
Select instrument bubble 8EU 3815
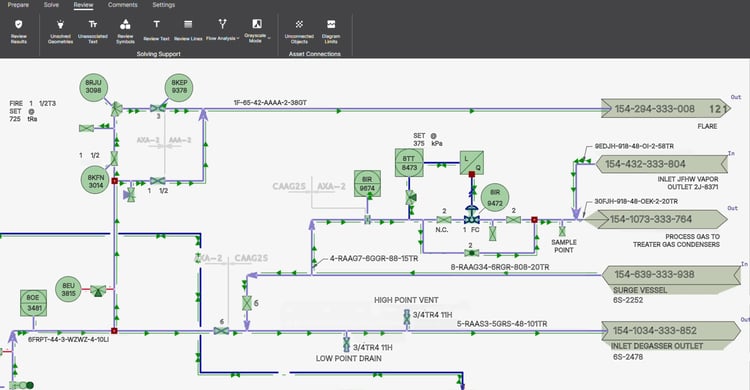coord(68,289)
